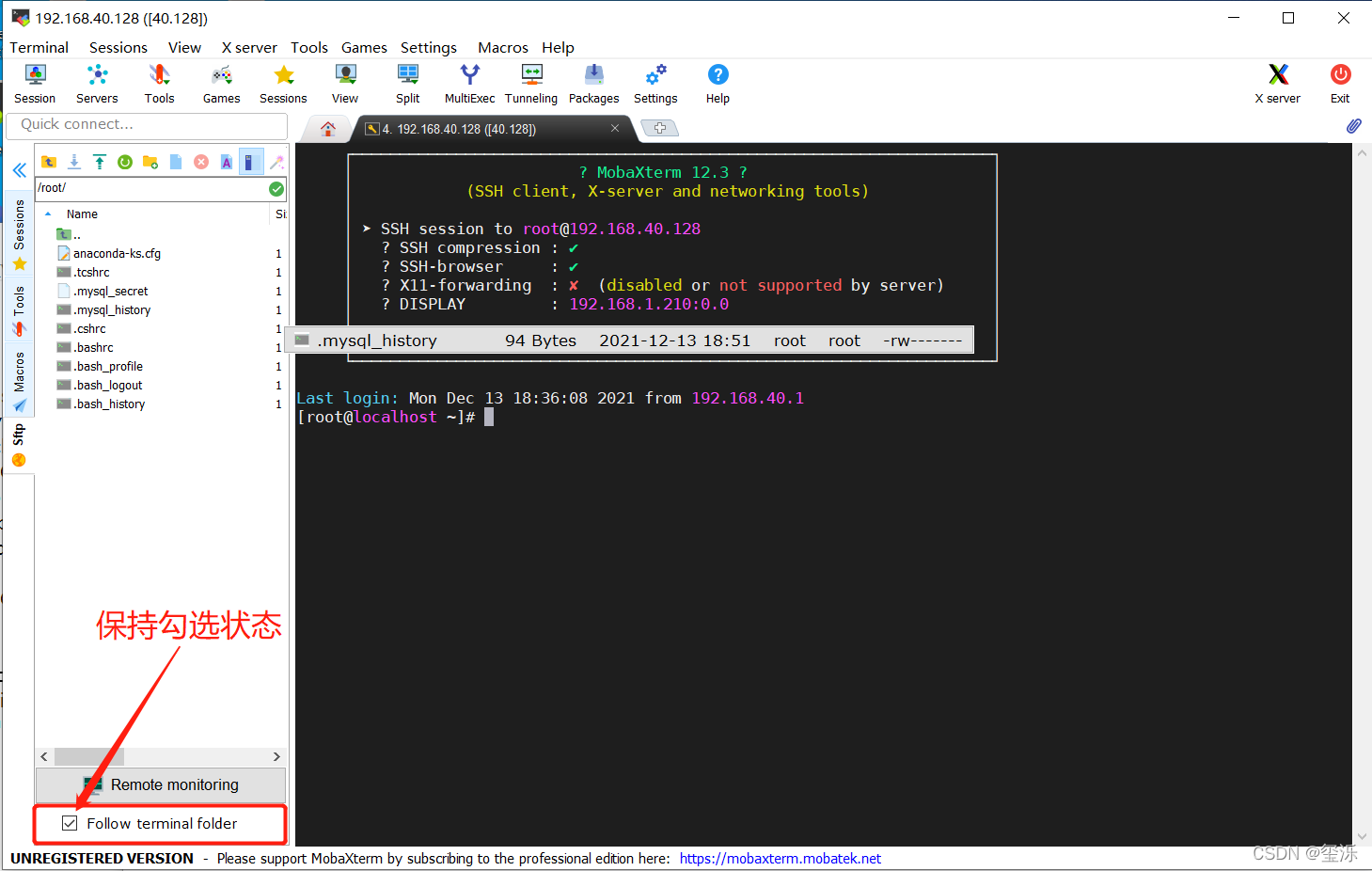The height and width of the screenshot is (871, 1372).
Task: Open a new tab with plus button
Action: point(660,128)
